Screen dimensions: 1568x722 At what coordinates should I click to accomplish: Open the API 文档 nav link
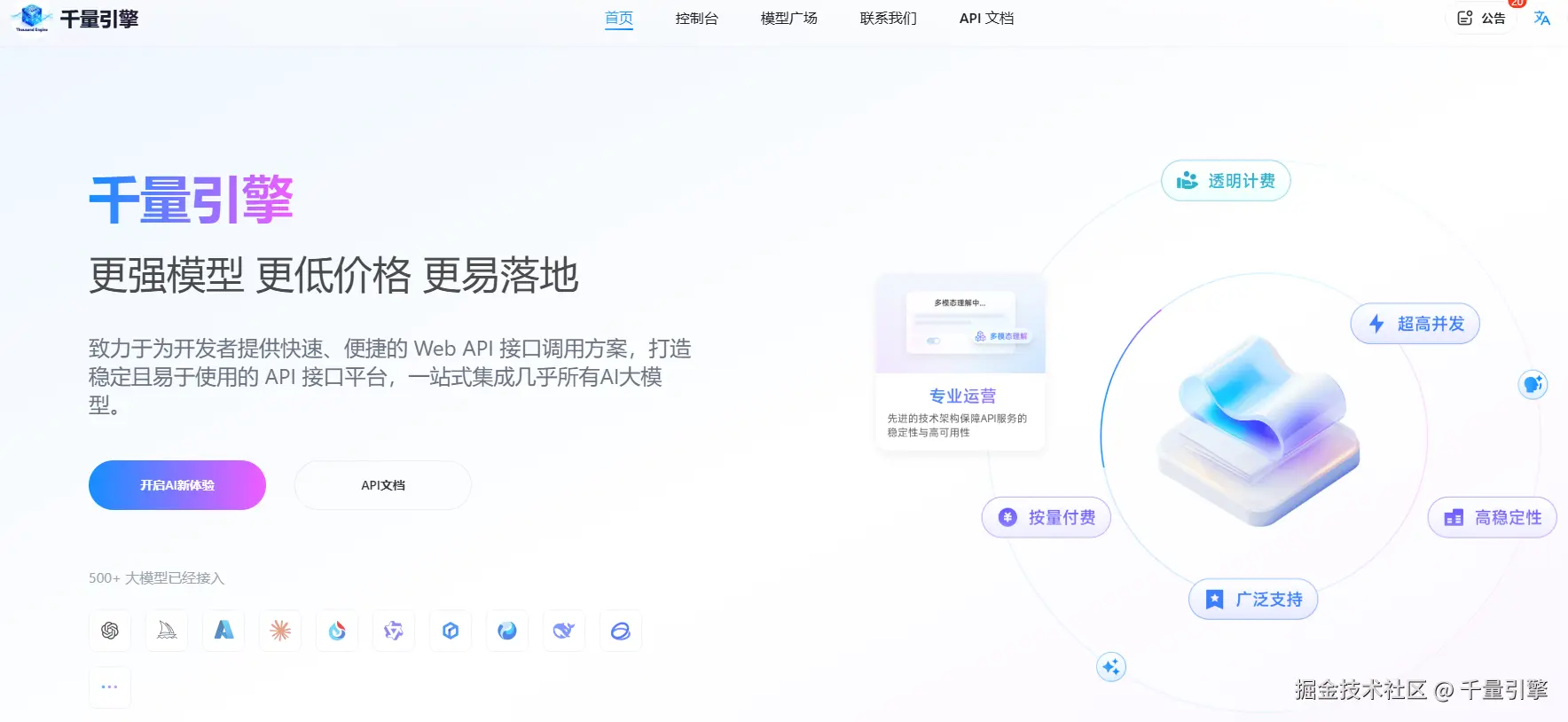pyautogui.click(x=986, y=19)
